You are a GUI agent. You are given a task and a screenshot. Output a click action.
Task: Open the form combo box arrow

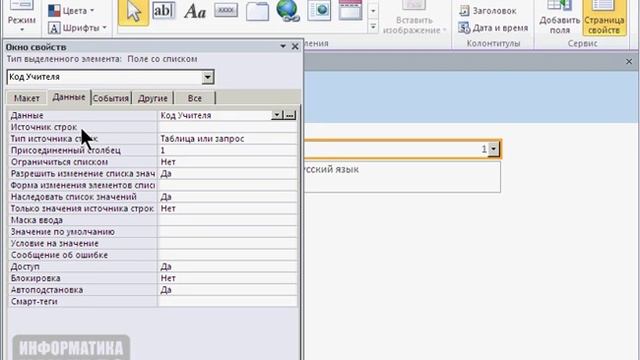tap(493, 149)
